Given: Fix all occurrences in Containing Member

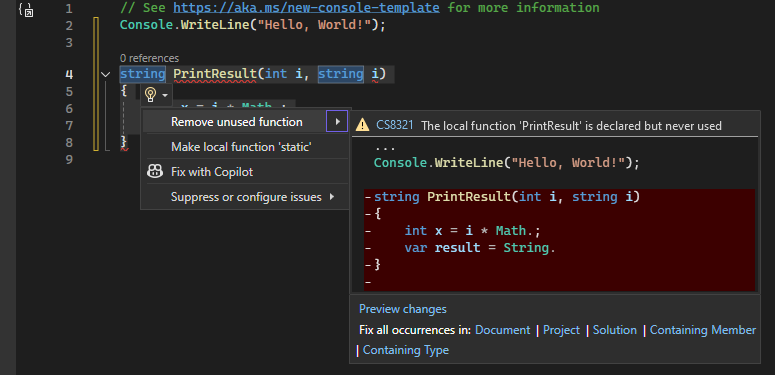Looking at the screenshot, I should pos(703,330).
